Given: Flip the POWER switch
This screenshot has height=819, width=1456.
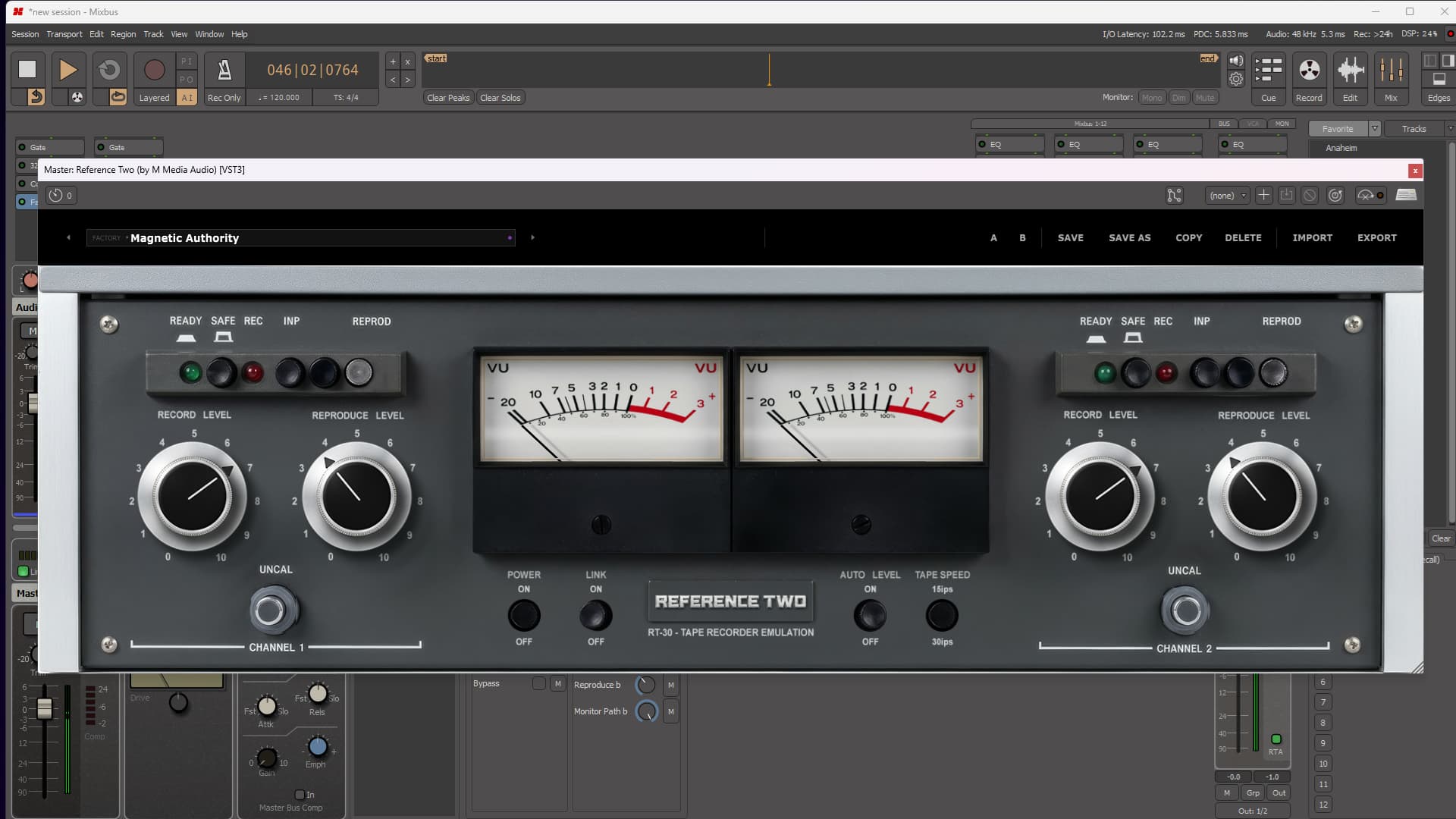Looking at the screenshot, I should coord(524,615).
